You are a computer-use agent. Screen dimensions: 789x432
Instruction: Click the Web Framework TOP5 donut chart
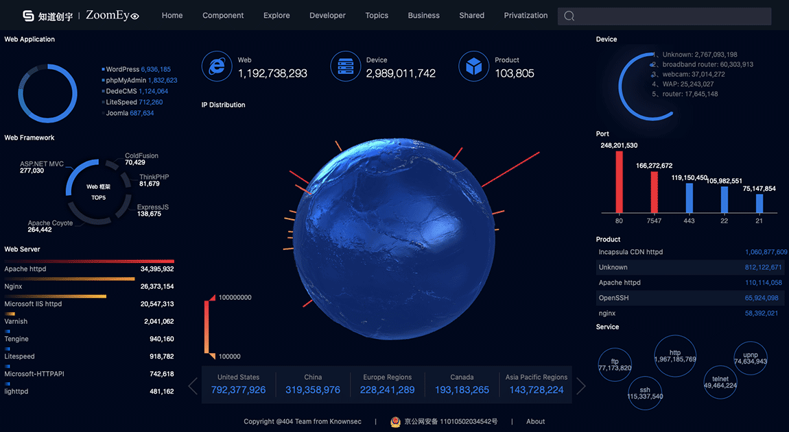[99, 192]
